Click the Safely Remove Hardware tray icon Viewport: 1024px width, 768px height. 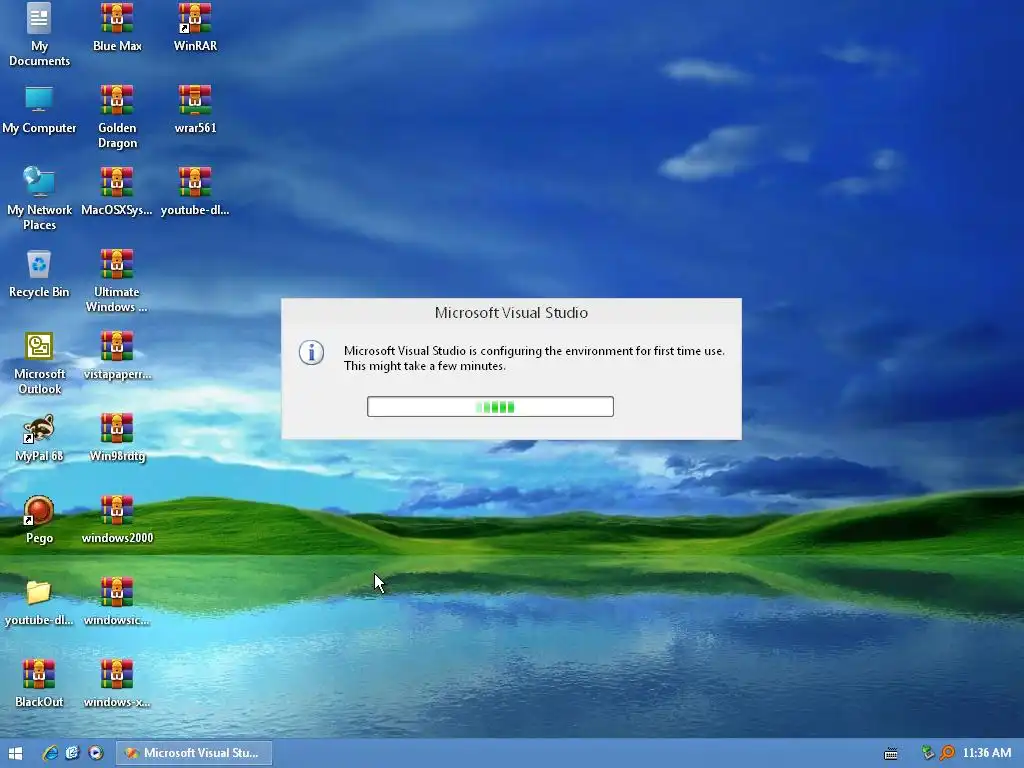(x=928, y=753)
